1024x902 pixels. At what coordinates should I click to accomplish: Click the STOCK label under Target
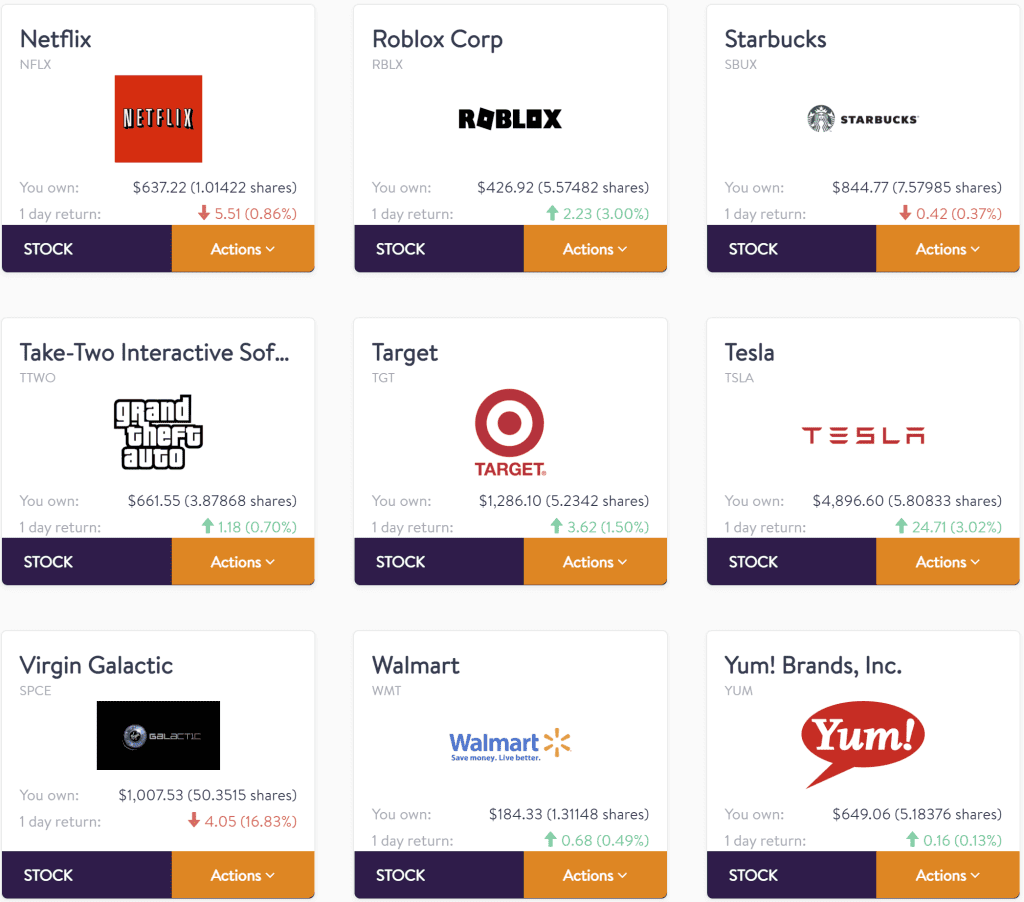pyautogui.click(x=401, y=562)
